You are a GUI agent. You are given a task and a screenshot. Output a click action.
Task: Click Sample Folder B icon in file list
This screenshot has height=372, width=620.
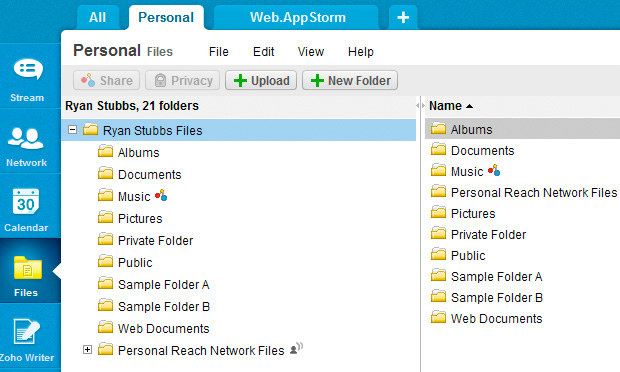pyautogui.click(x=438, y=296)
